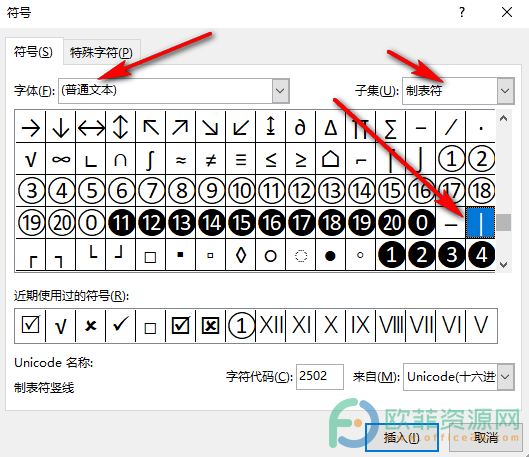Pick the black circled 0 symbol
The height and width of the screenshot is (457, 529).
coord(421,223)
